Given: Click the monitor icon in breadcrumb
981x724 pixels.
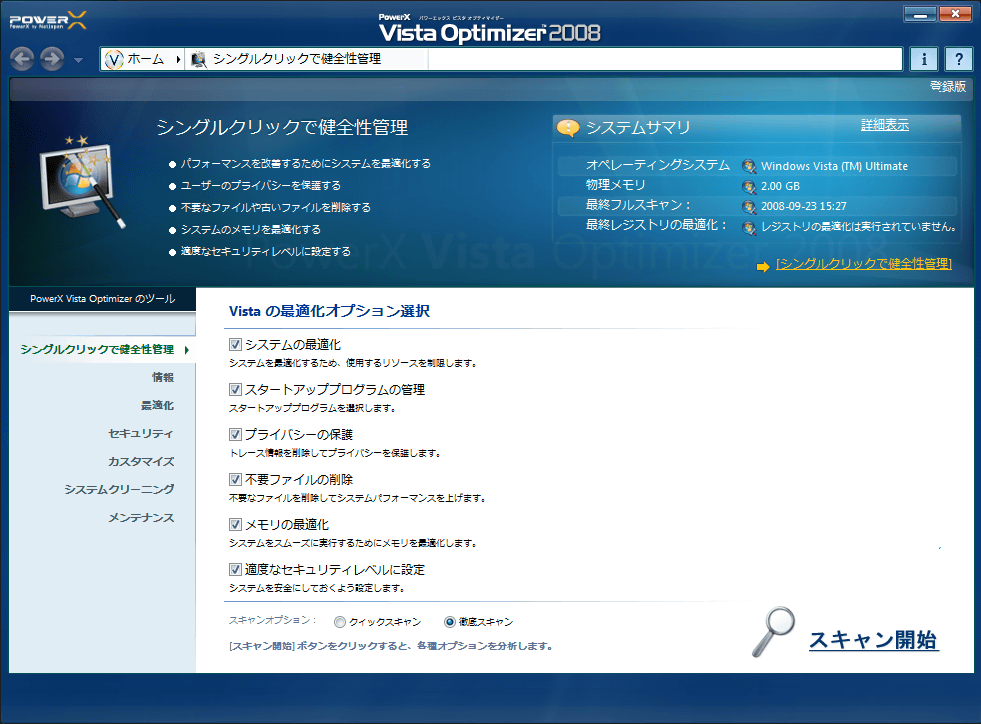Looking at the screenshot, I should click(198, 59).
